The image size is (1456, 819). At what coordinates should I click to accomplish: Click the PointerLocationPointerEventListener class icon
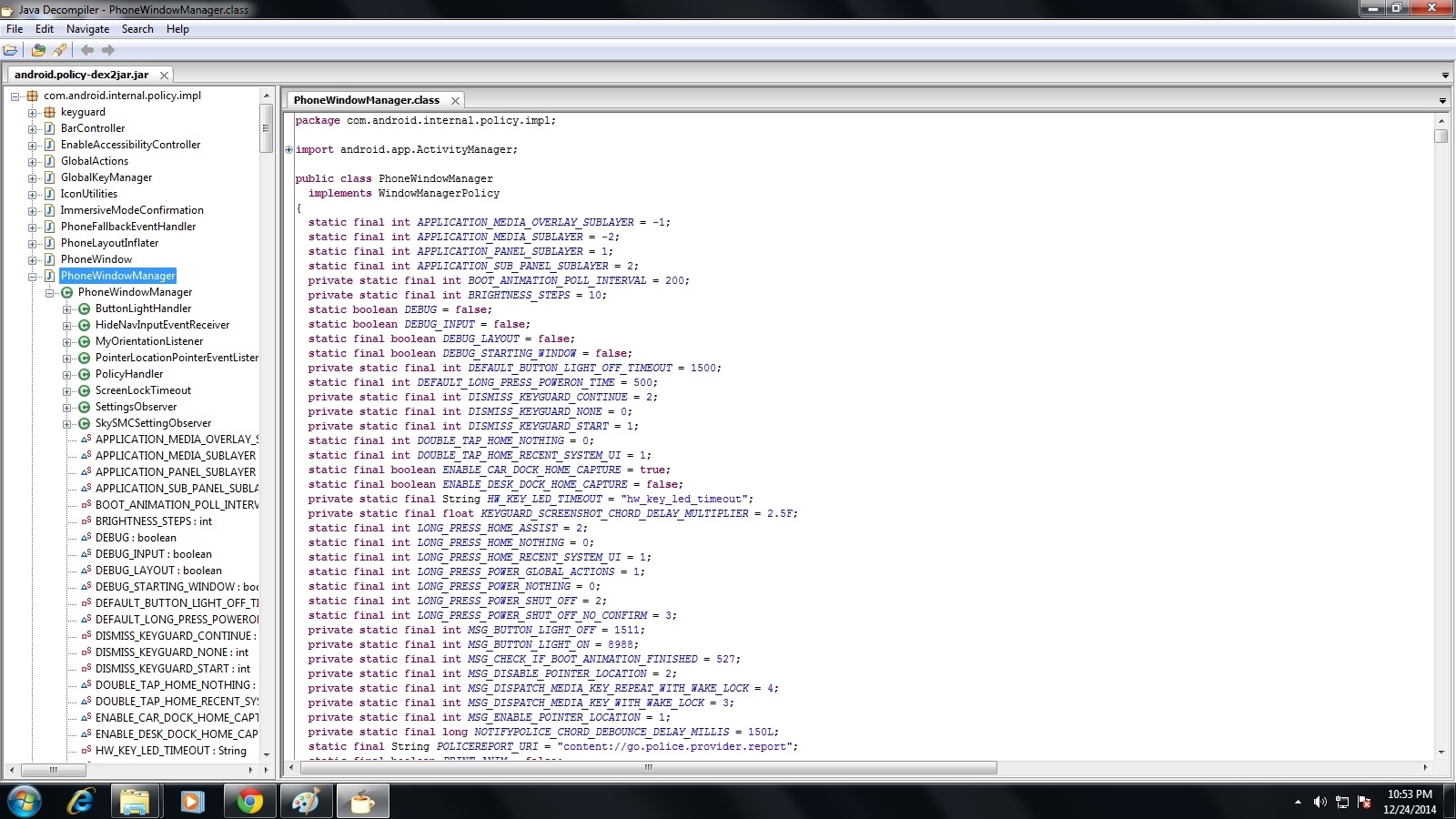(x=84, y=358)
